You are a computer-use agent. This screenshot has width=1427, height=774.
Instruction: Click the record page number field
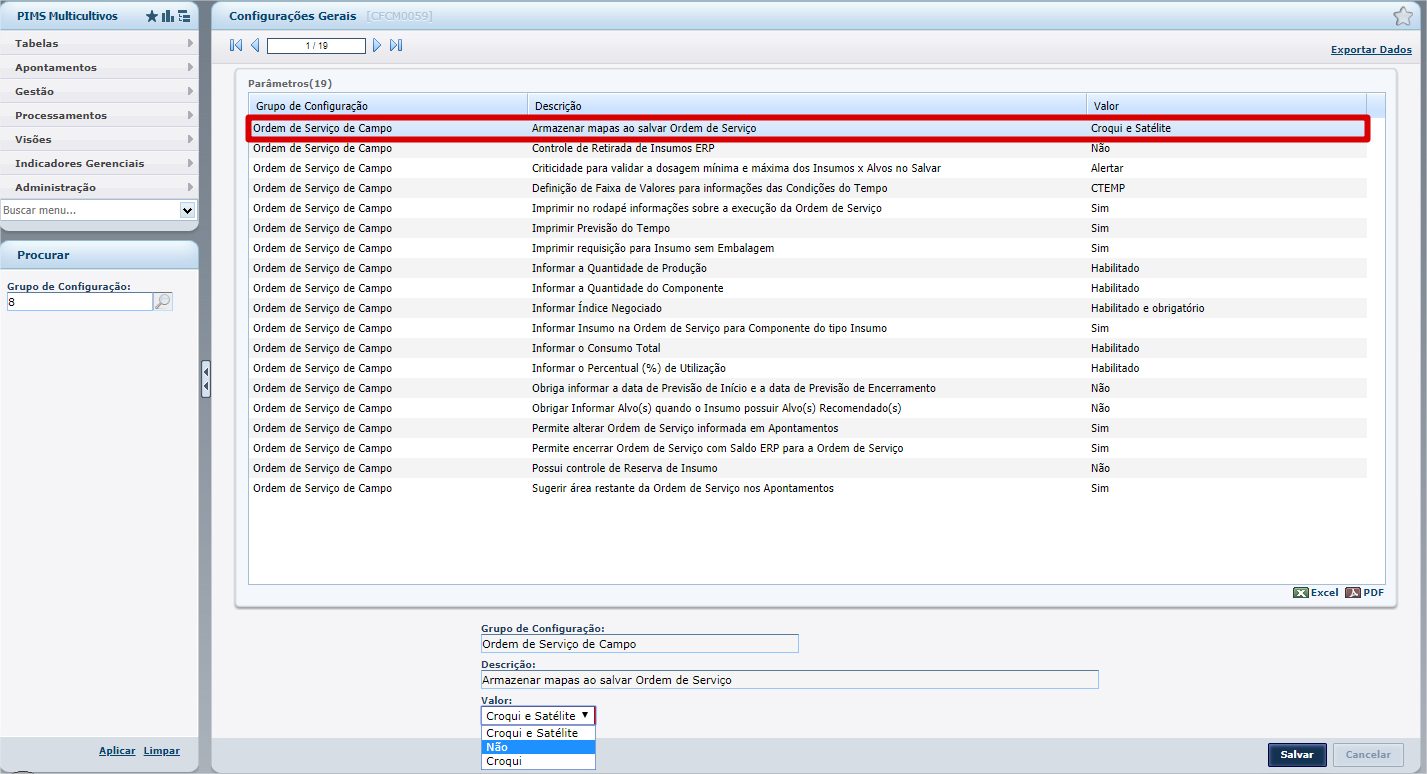tap(316, 46)
